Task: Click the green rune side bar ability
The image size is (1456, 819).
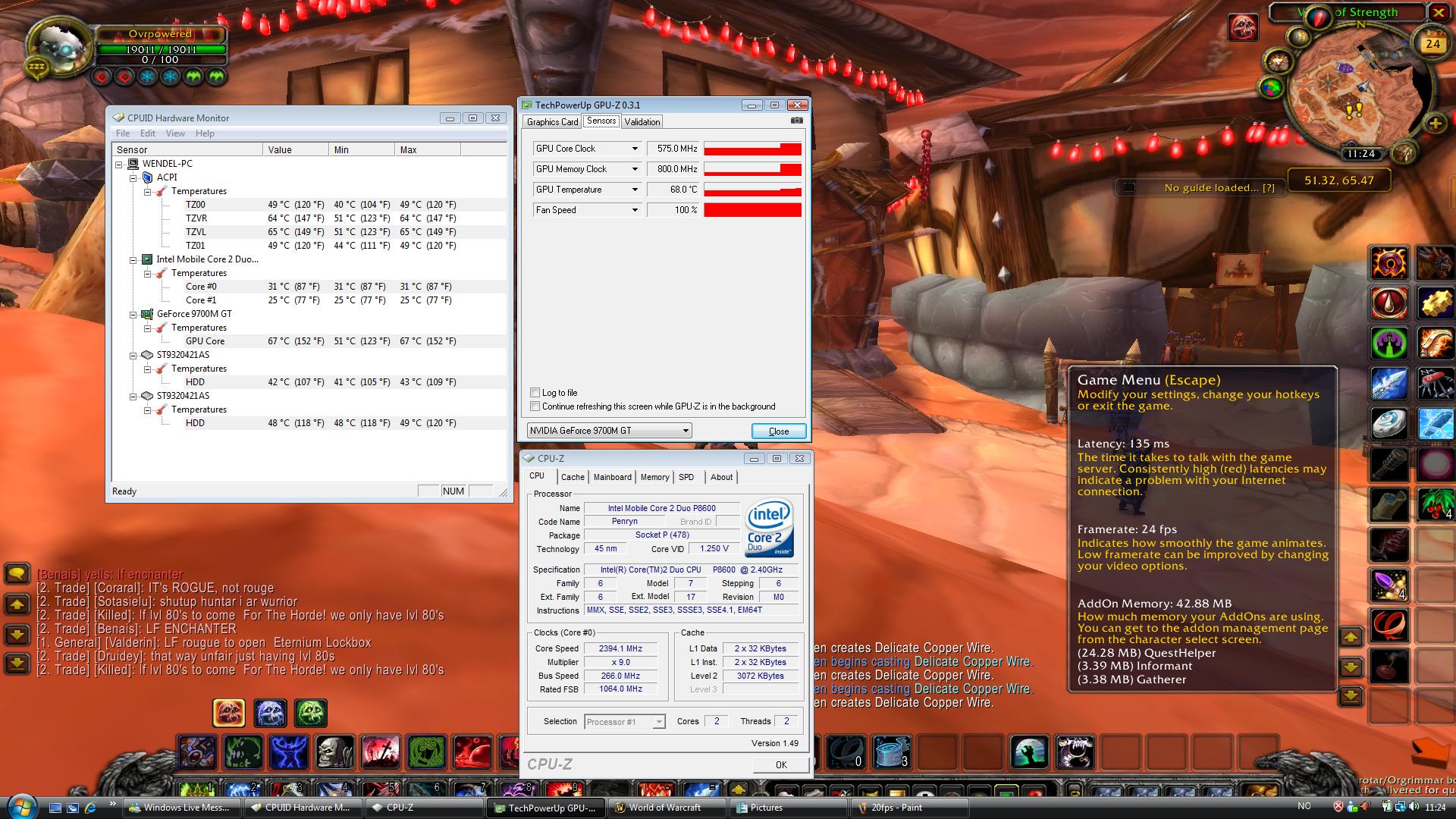Action: [x=1390, y=343]
